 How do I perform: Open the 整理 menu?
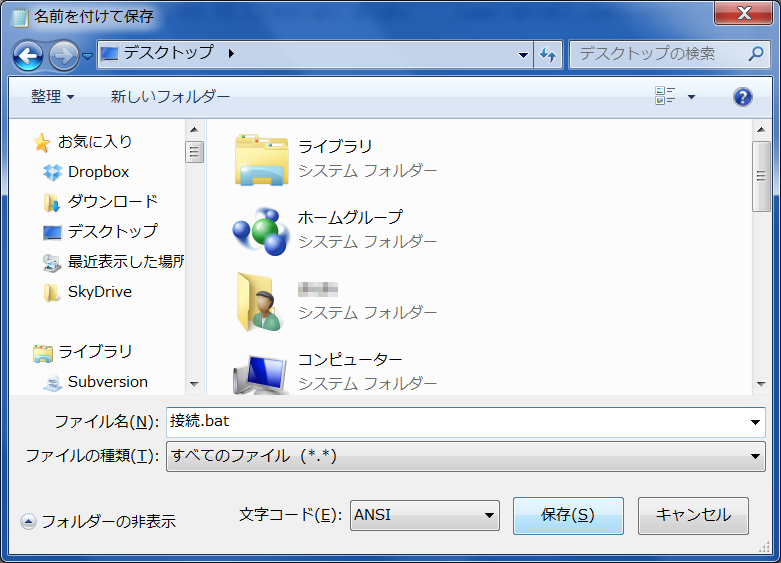click(52, 97)
